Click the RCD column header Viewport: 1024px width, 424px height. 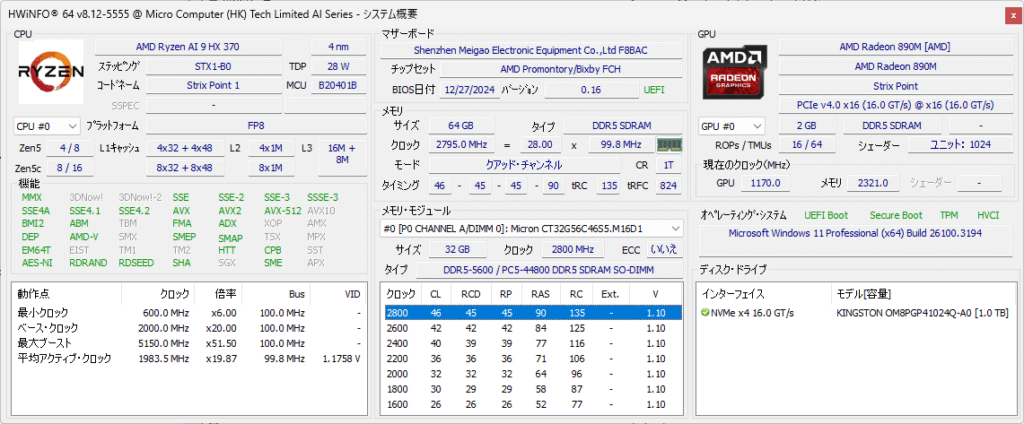coord(470,294)
